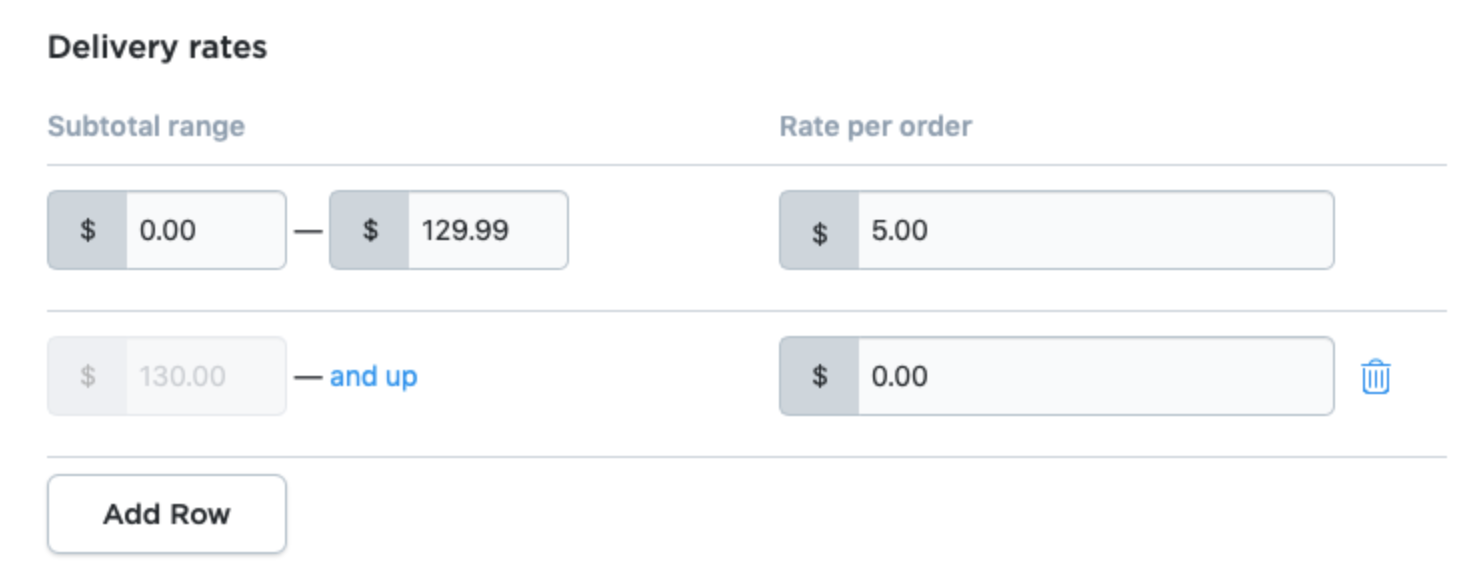Select the rate per order field showing 5.00
1484x578 pixels.
point(1094,231)
